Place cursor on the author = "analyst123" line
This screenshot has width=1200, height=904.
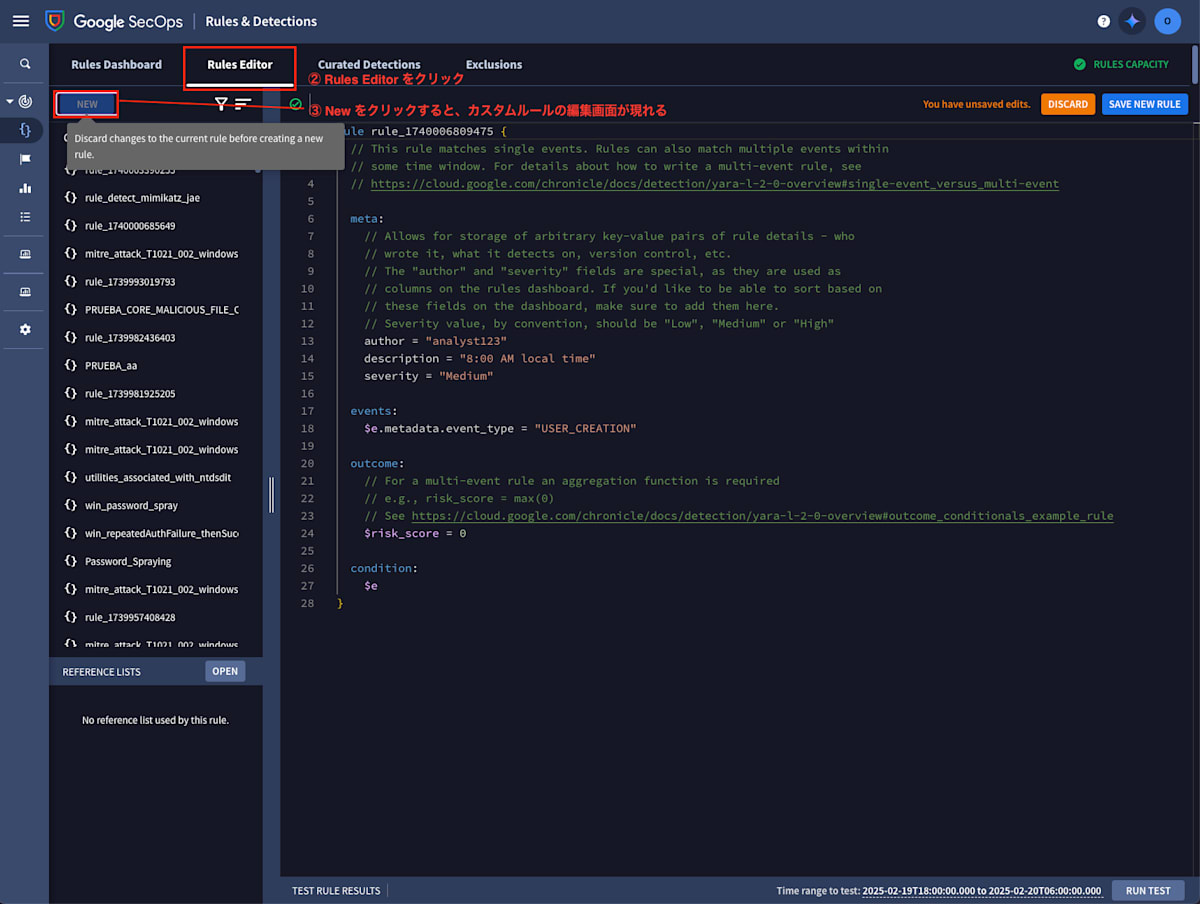tap(435, 341)
